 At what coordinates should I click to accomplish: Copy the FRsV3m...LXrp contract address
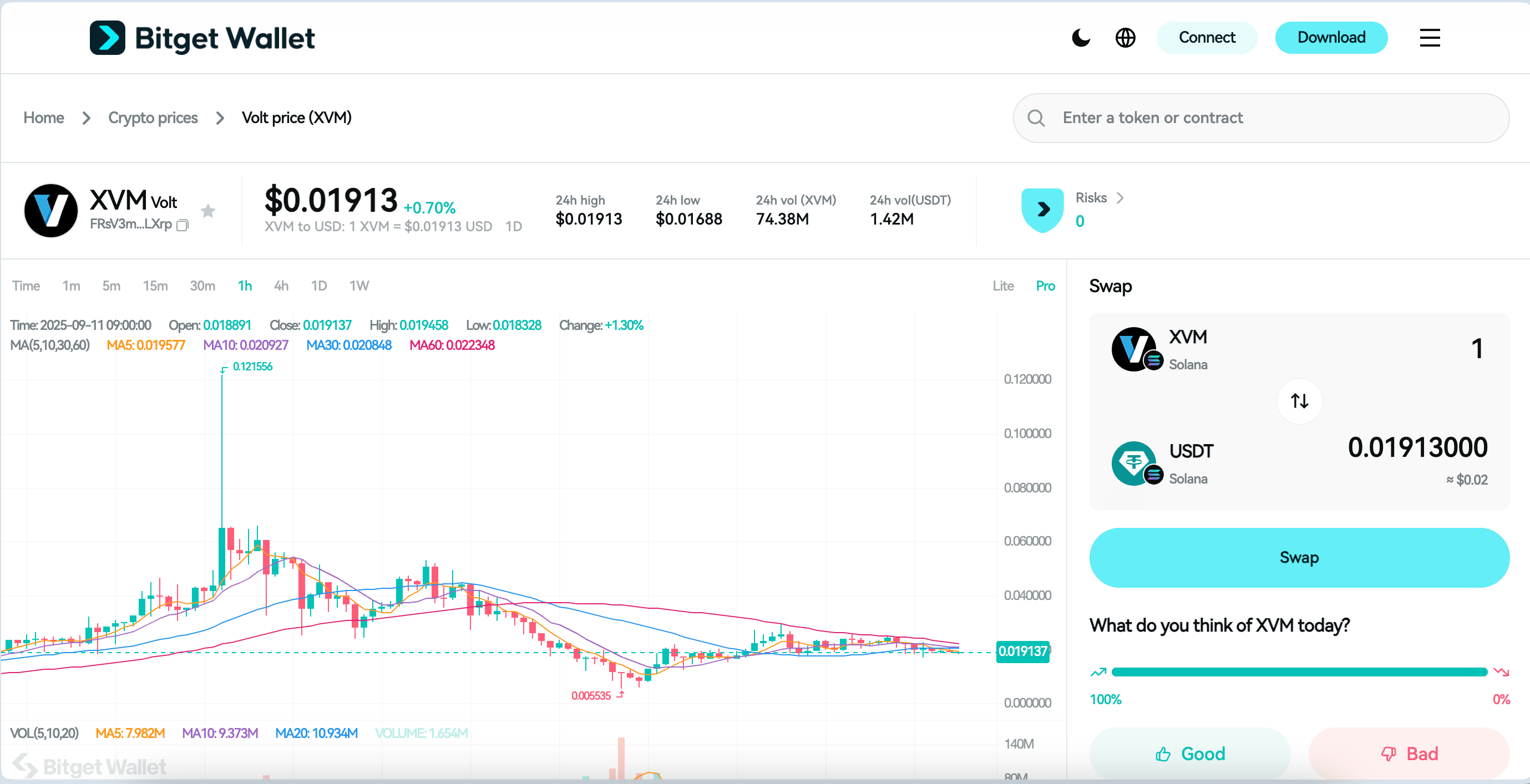coord(183,225)
